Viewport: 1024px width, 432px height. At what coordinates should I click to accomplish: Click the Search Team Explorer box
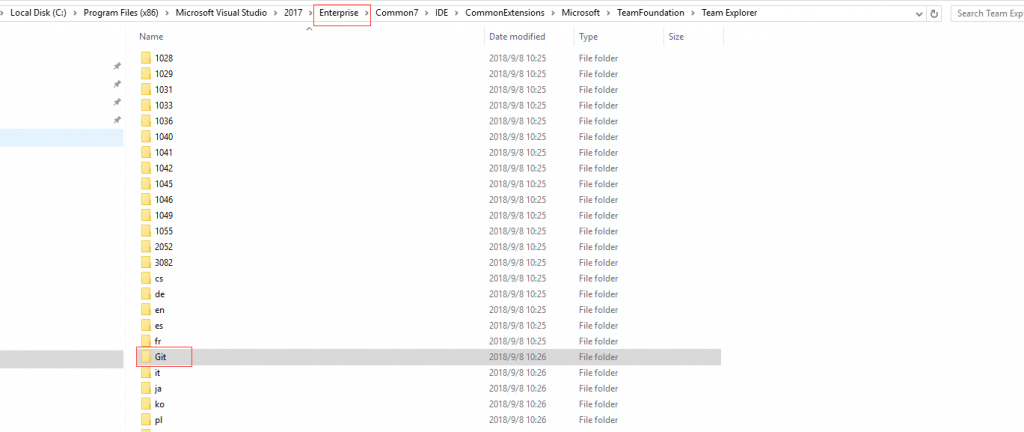point(987,13)
